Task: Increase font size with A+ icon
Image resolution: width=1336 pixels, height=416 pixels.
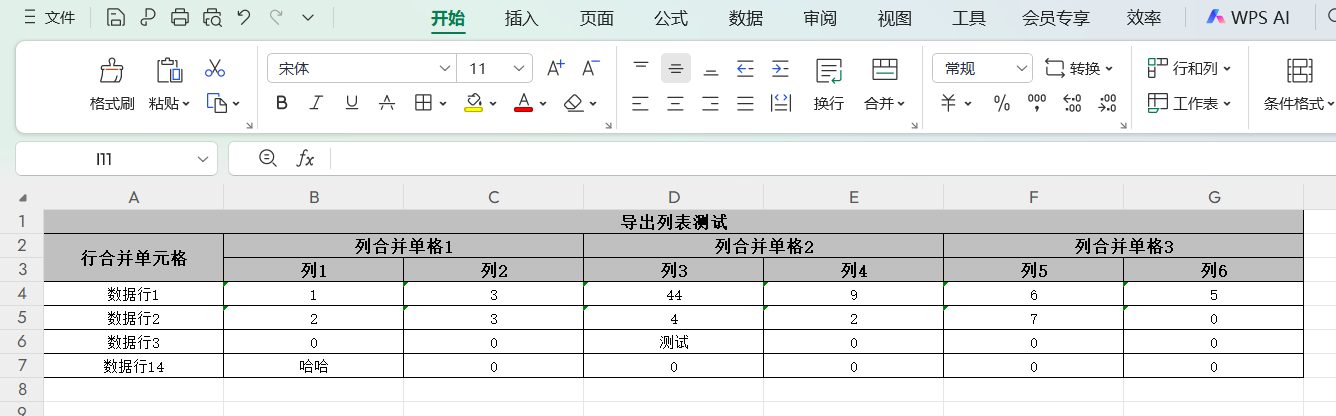Action: click(556, 68)
